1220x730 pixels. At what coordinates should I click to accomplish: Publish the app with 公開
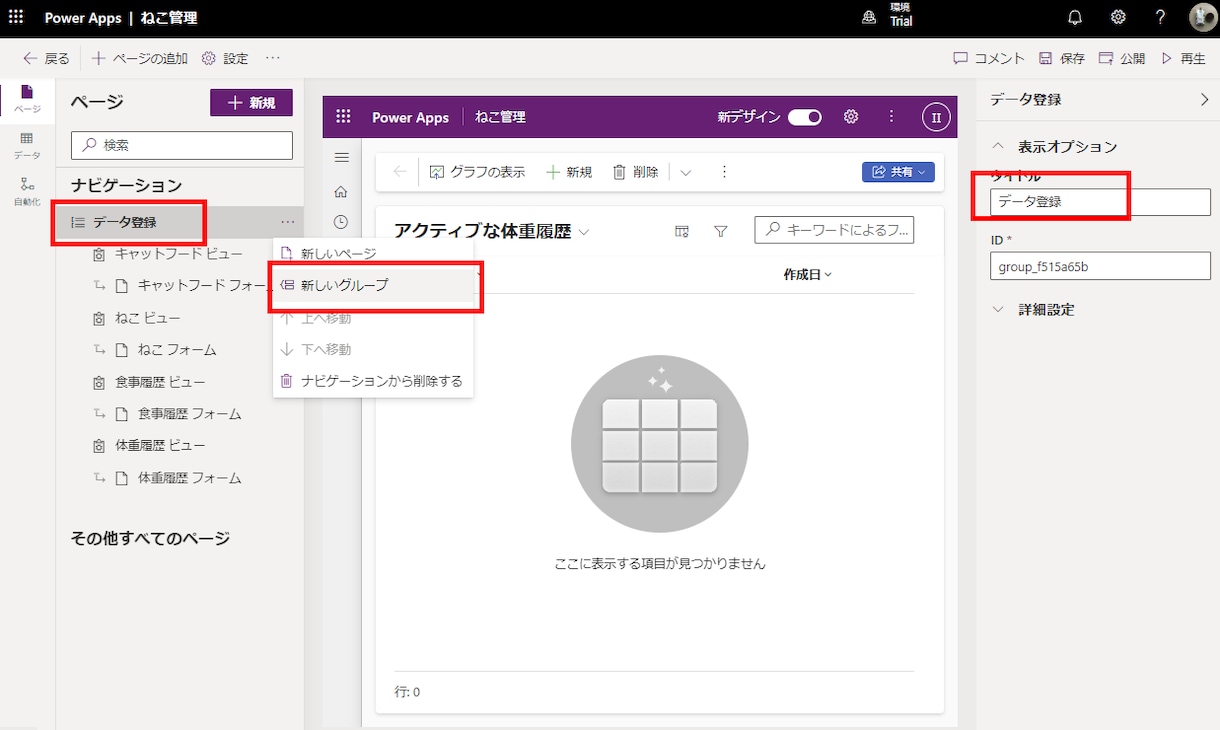pos(1122,58)
